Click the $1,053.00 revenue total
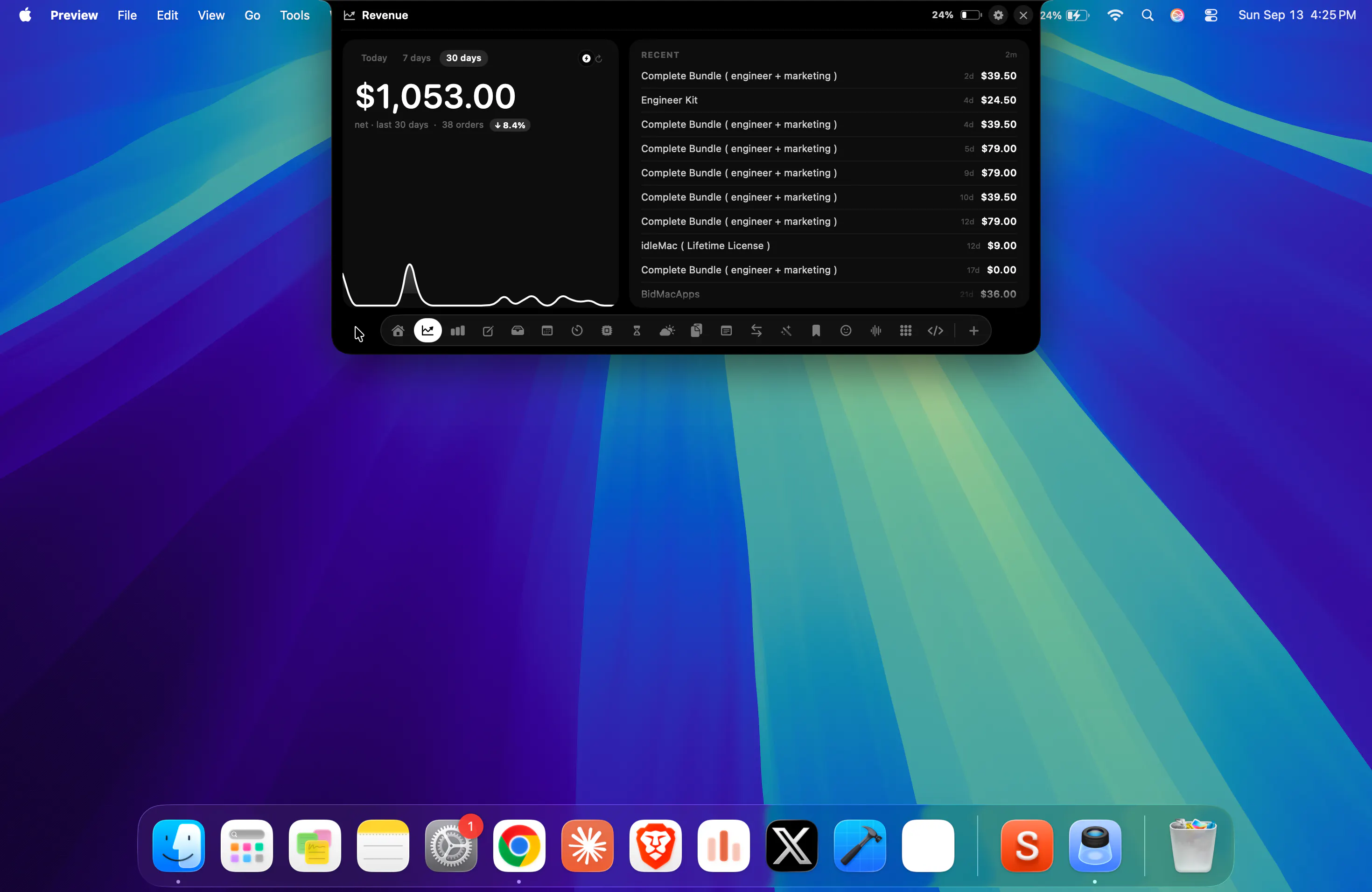The width and height of the screenshot is (1372, 892). (x=435, y=96)
